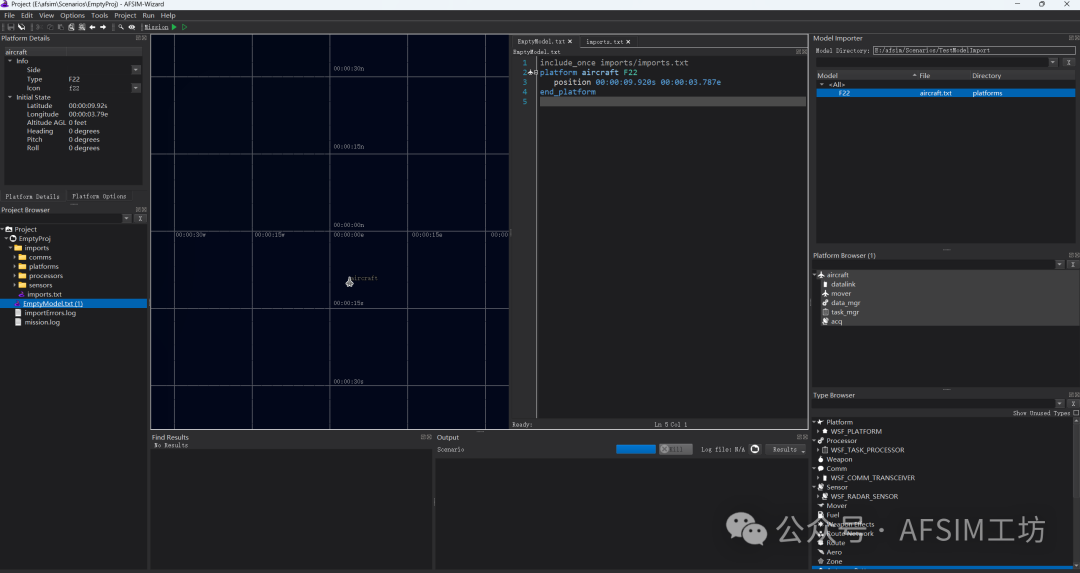This screenshot has width=1080, height=573.
Task: Click the aircraft icon on the map
Action: 350,281
